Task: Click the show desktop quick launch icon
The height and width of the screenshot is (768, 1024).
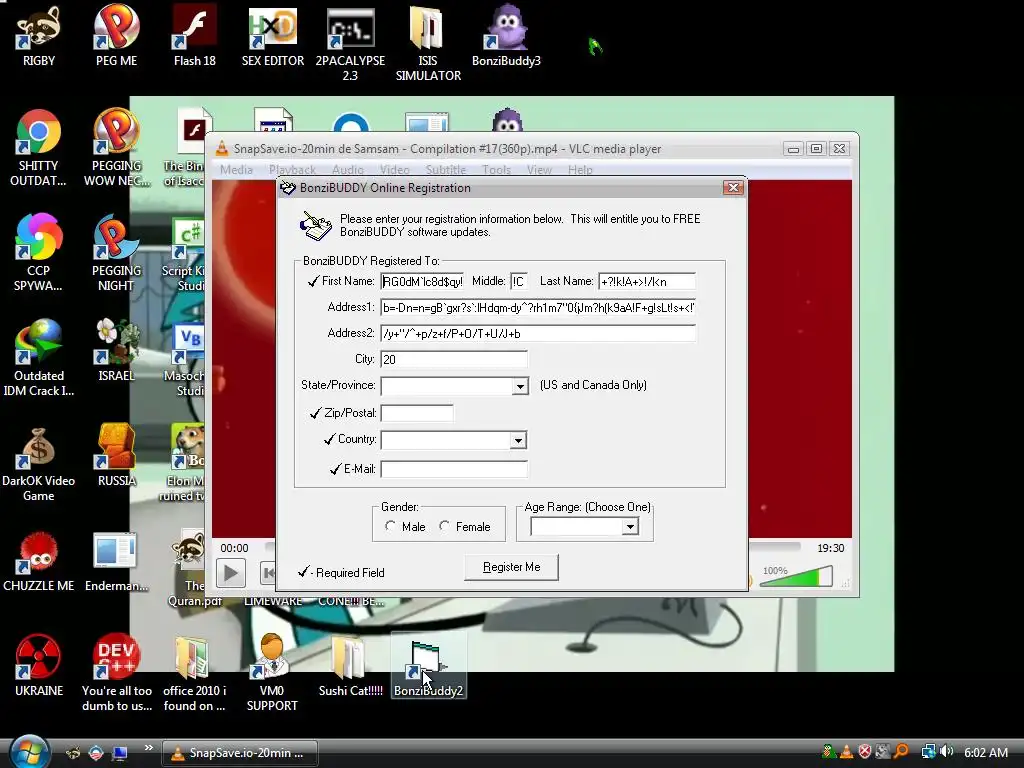Action: [x=120, y=753]
